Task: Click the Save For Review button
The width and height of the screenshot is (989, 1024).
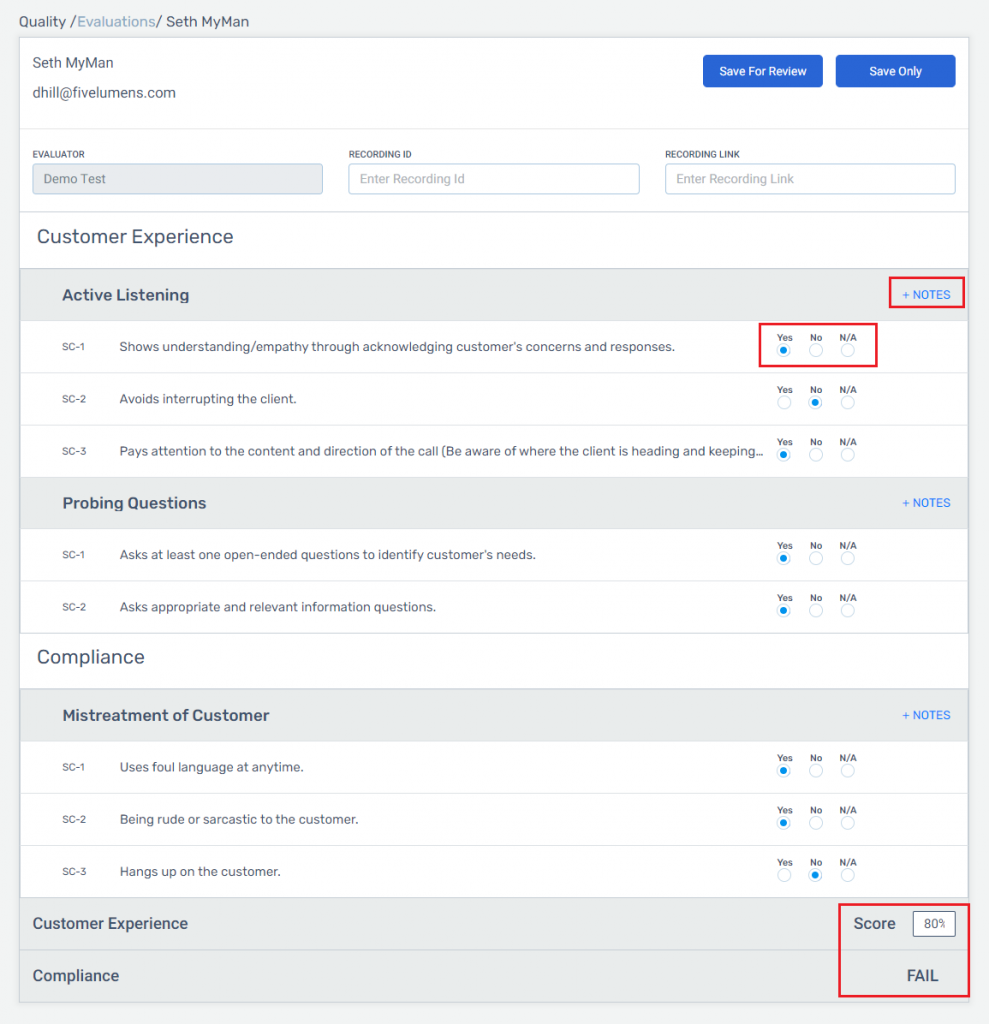Action: pyautogui.click(x=762, y=71)
